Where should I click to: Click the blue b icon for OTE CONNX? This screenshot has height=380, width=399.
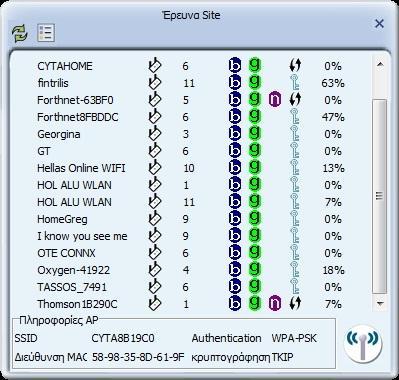click(235, 253)
